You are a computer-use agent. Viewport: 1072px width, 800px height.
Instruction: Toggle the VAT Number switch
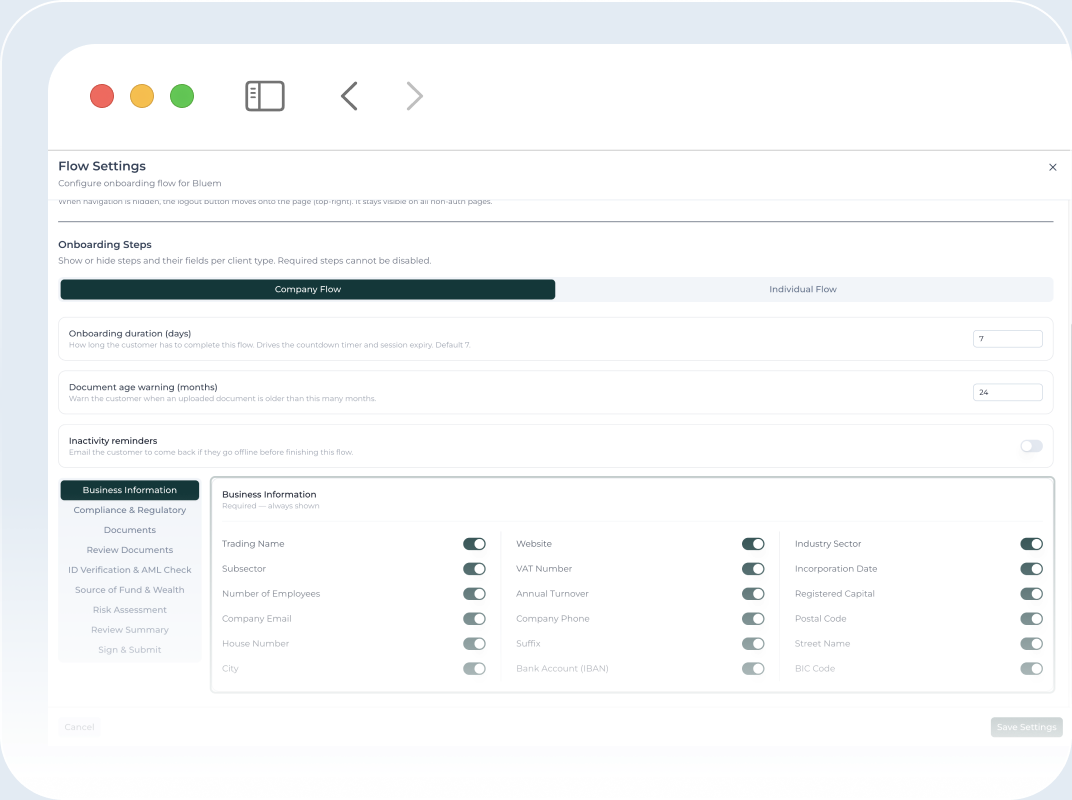tap(753, 569)
